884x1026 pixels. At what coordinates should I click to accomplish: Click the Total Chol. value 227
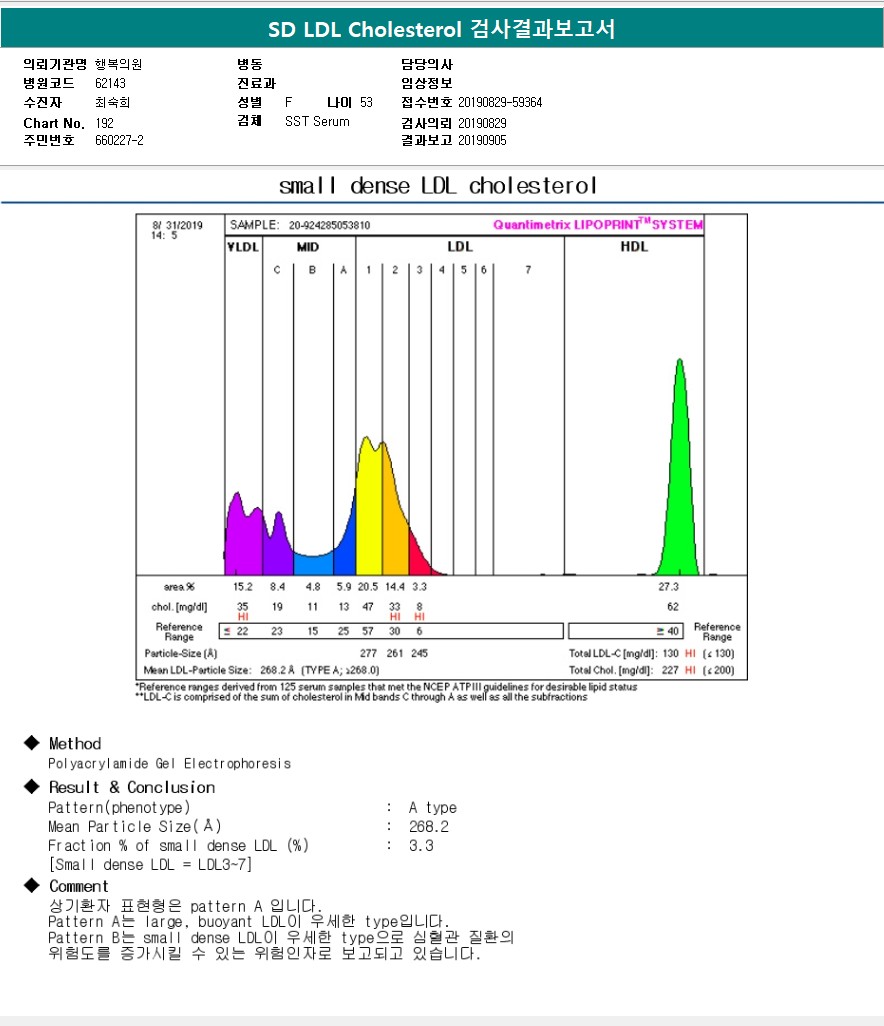point(668,670)
